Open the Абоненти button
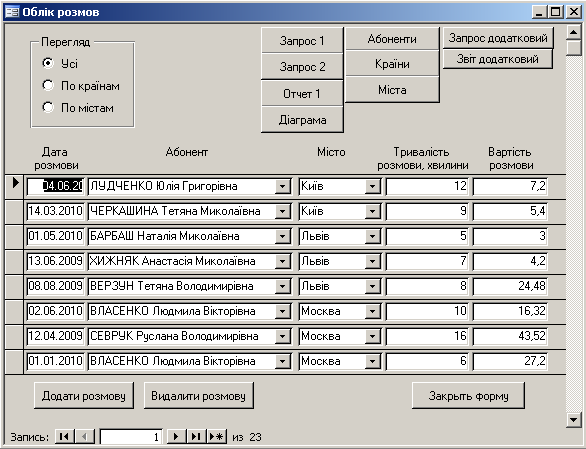 tap(392, 39)
